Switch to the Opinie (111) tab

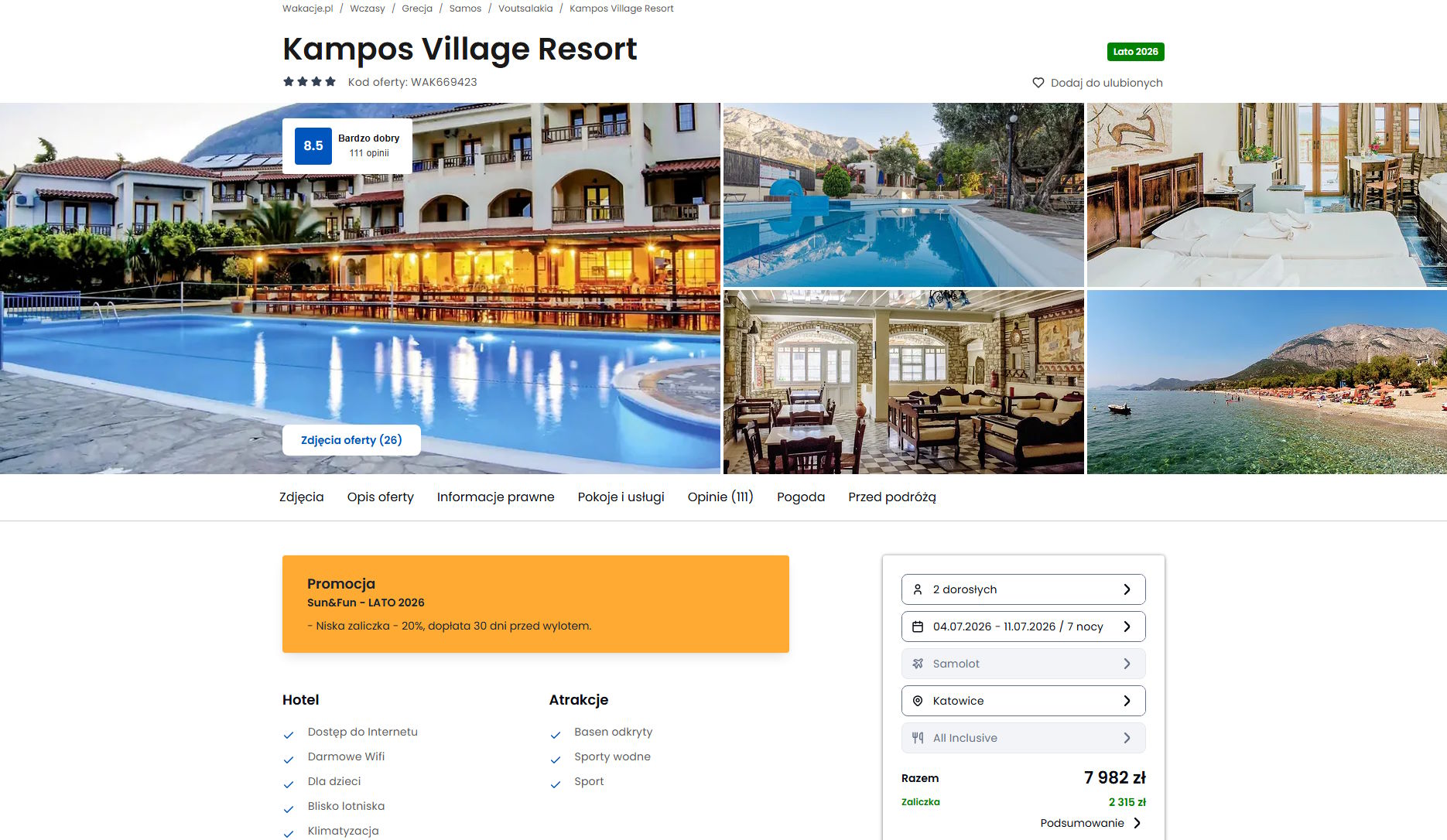720,497
